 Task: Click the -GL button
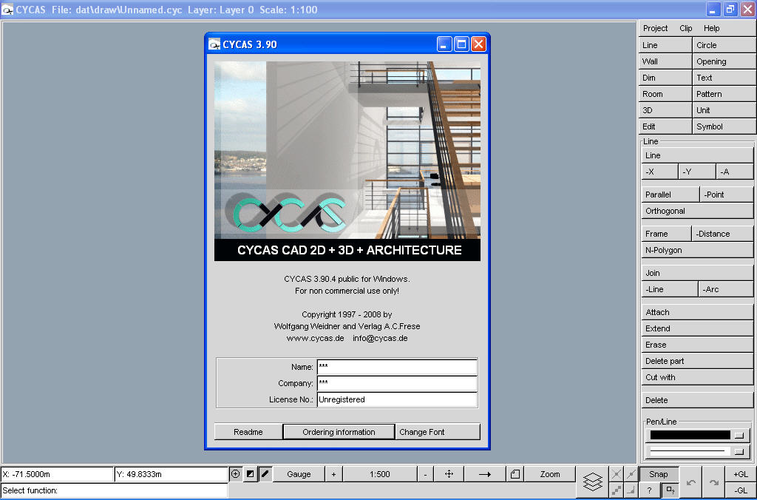741,490
